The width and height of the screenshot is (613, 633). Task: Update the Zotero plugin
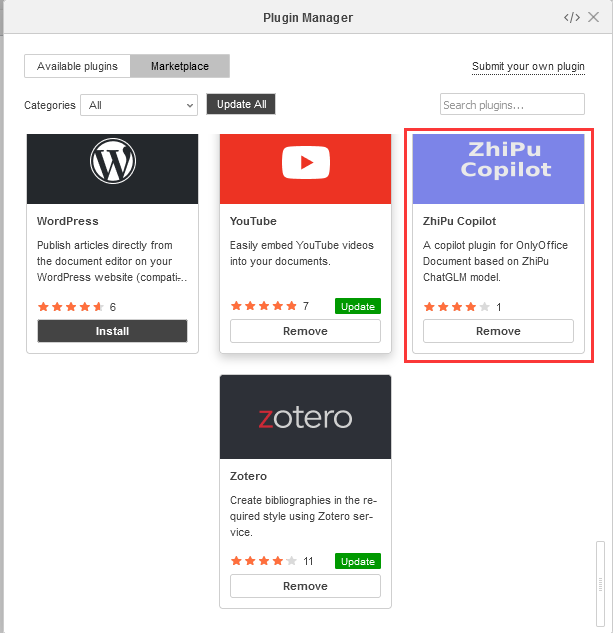(x=358, y=561)
